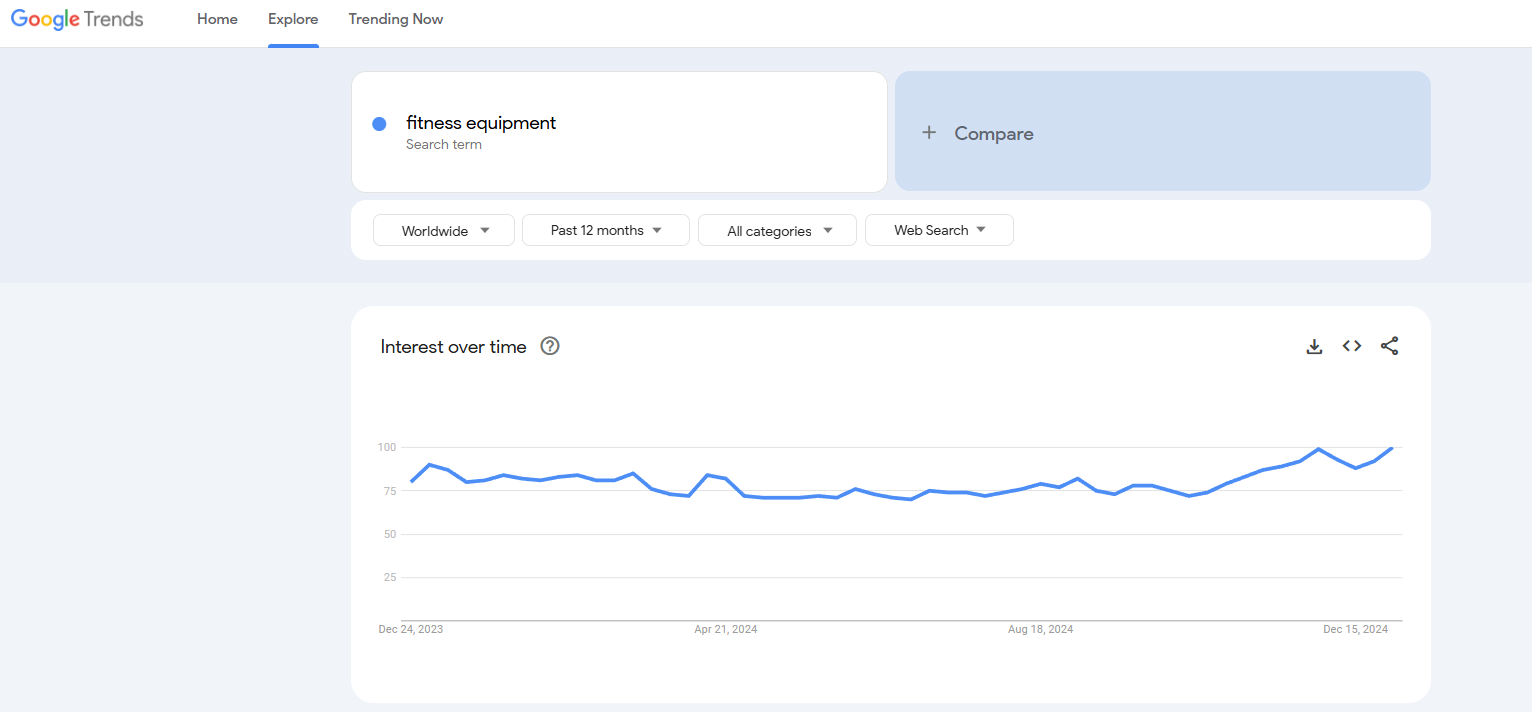Download the interest over time CSV
Screen dimensions: 1532x712
click(x=1314, y=346)
